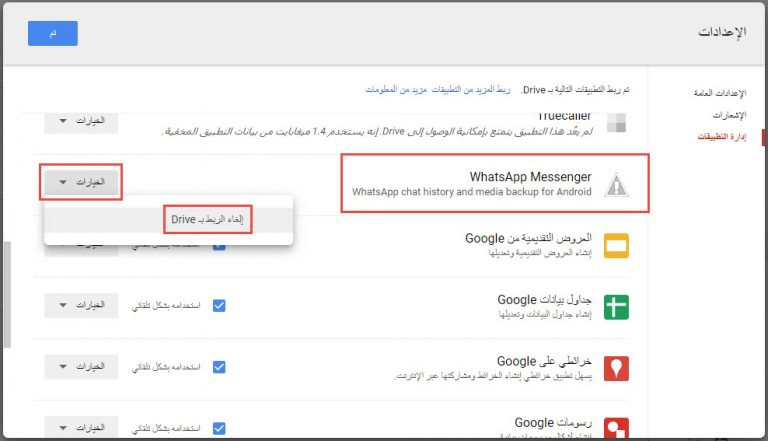The image size is (768, 441).
Task: Open the General settings tab in sidebar
Action: coord(720,93)
